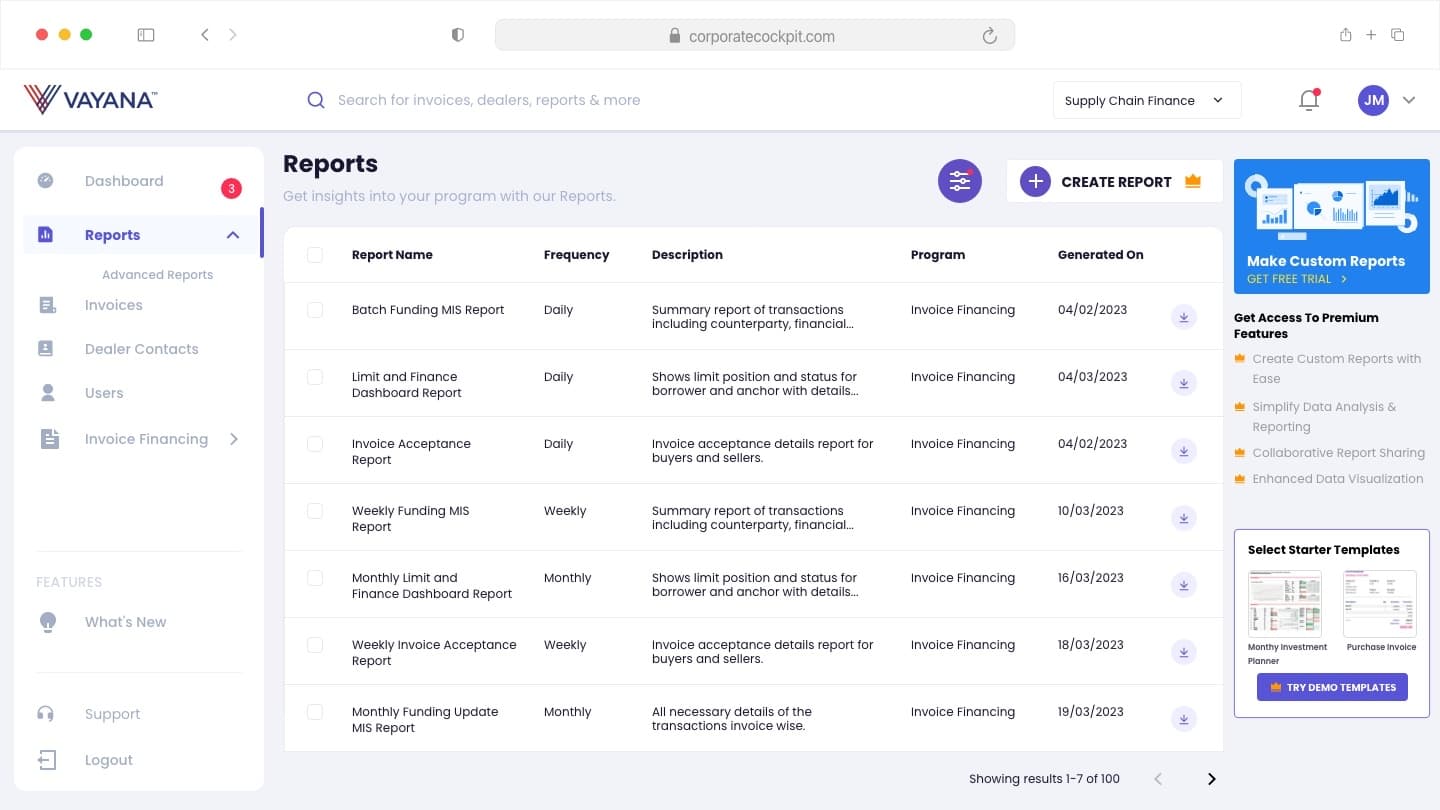The width and height of the screenshot is (1440, 810).
Task: Go back with the browser back arrow
Action: 205,35
